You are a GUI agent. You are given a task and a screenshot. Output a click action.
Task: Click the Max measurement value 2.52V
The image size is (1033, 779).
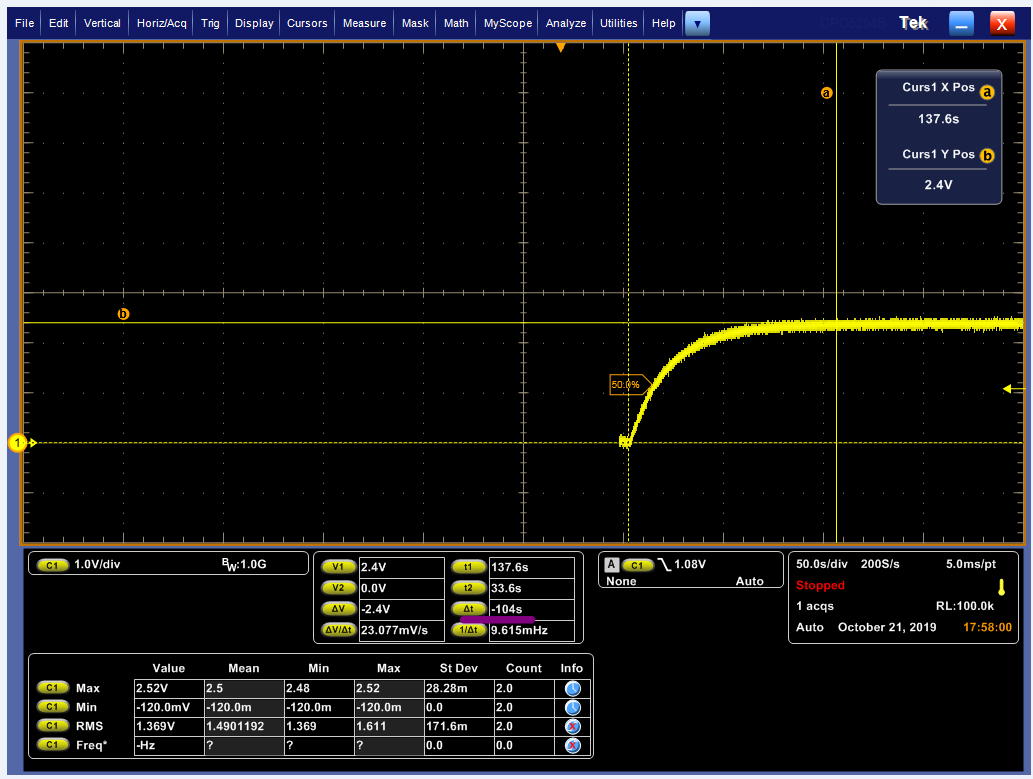click(169, 688)
